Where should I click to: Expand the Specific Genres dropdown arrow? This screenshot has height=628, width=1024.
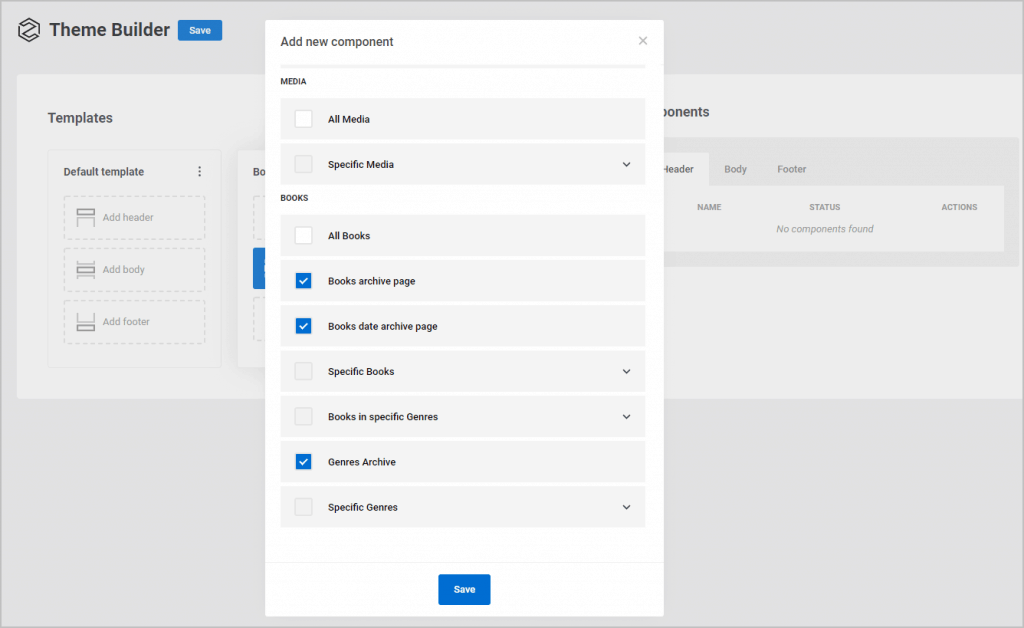pyautogui.click(x=627, y=507)
